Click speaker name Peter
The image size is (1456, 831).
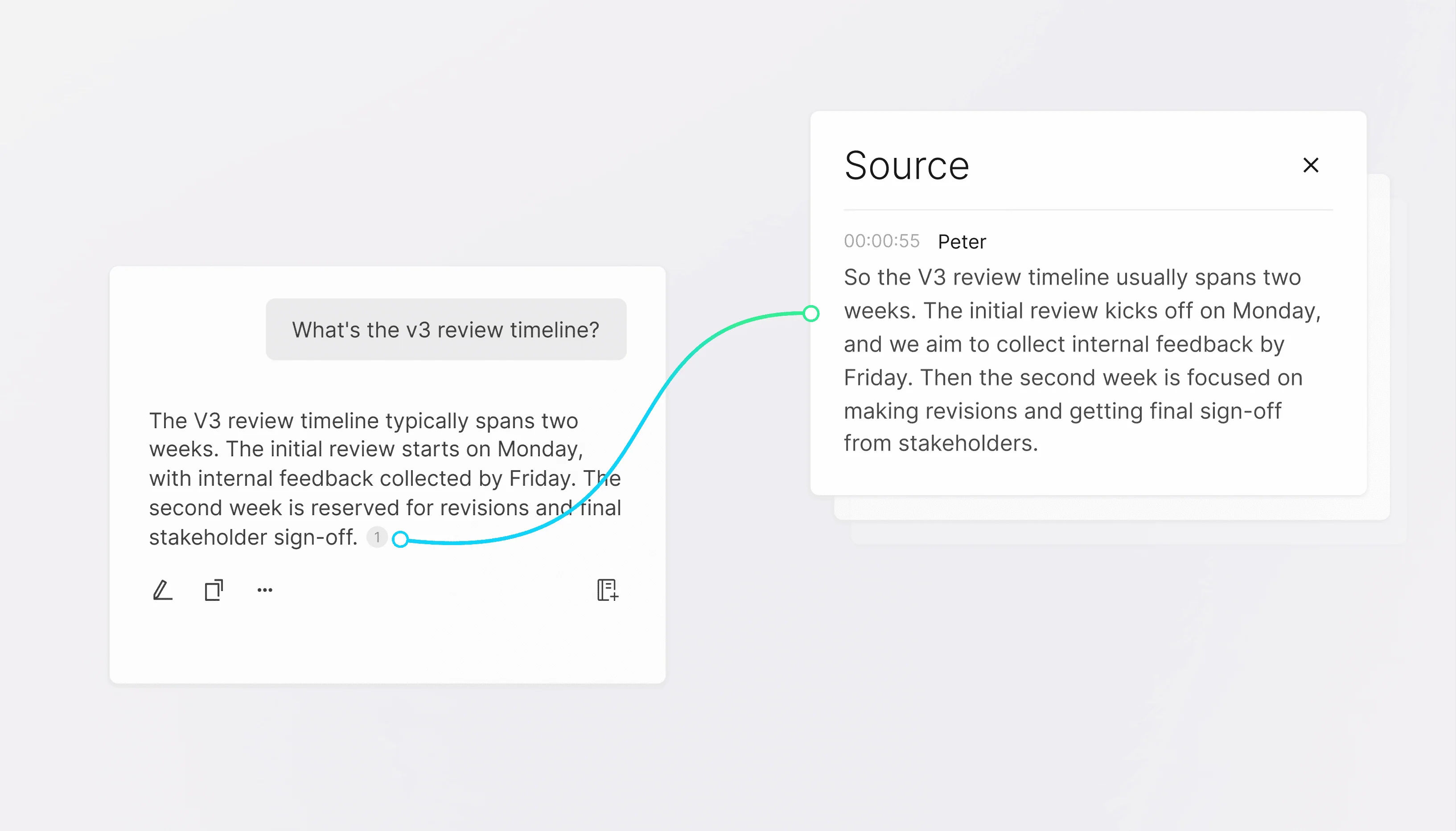(x=962, y=241)
